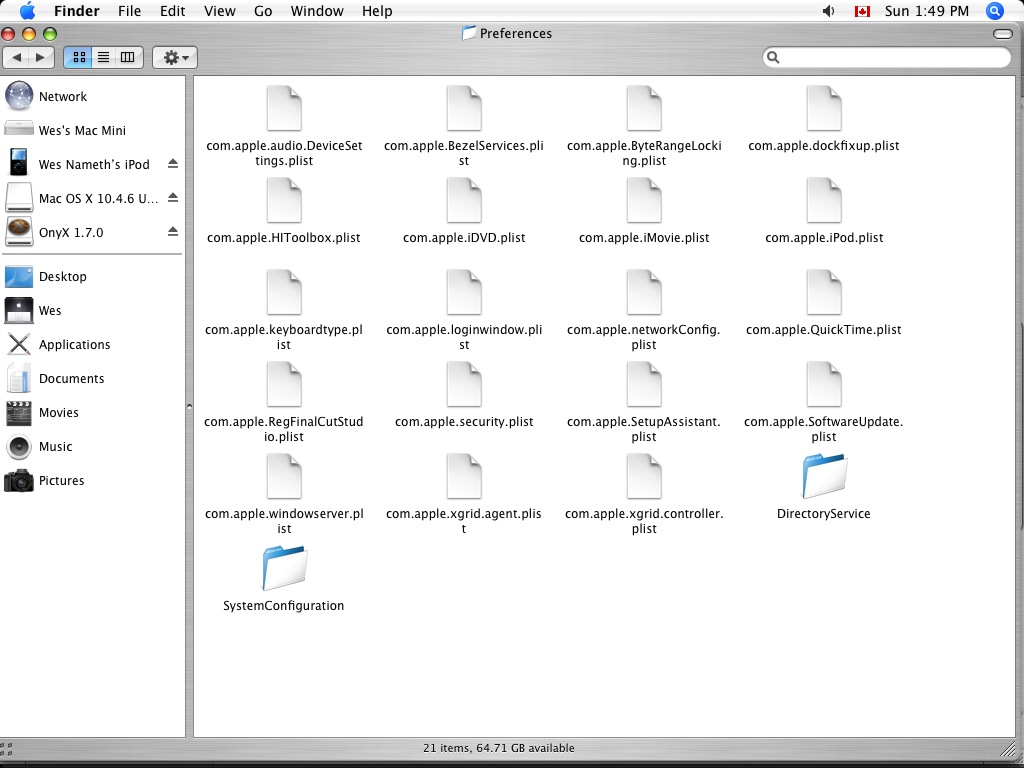Image resolution: width=1024 pixels, height=768 pixels.
Task: Select com.apple.QuickTime.plist file
Action: coord(824,293)
